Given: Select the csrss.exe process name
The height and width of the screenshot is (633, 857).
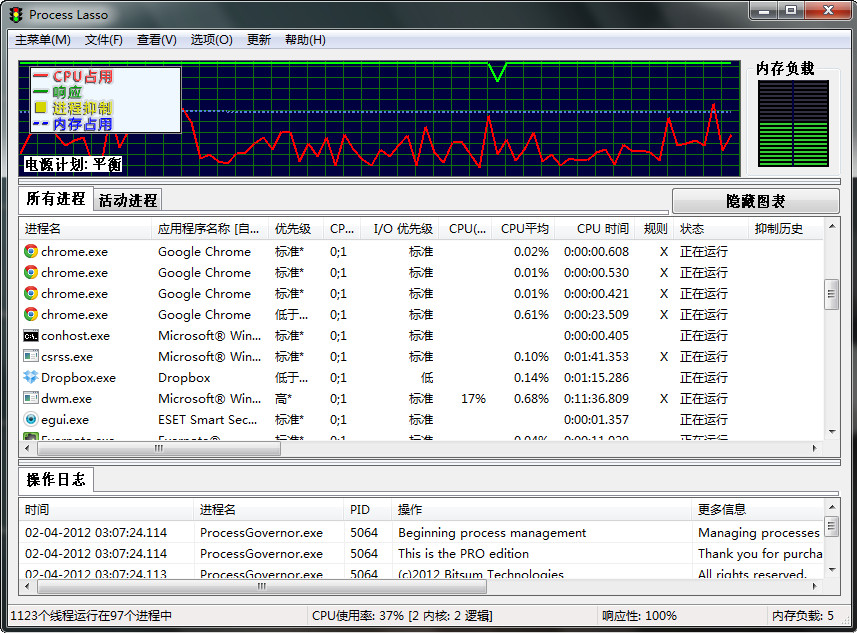Looking at the screenshot, I should coord(67,356).
